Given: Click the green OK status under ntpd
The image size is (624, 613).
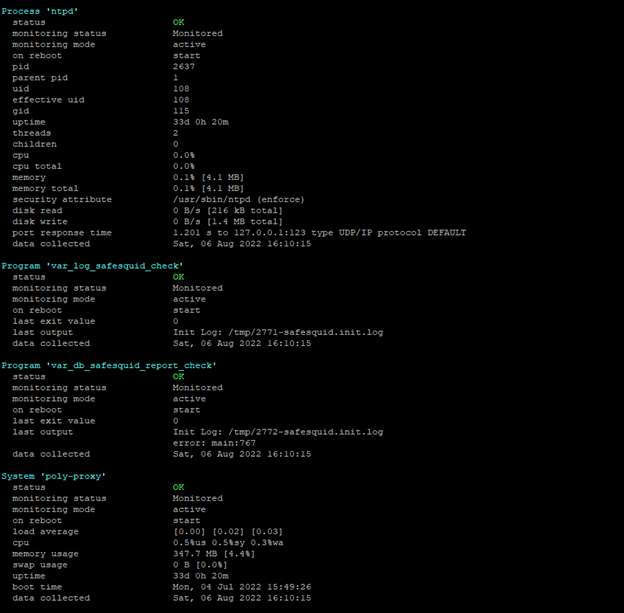Looking at the screenshot, I should [178, 22].
